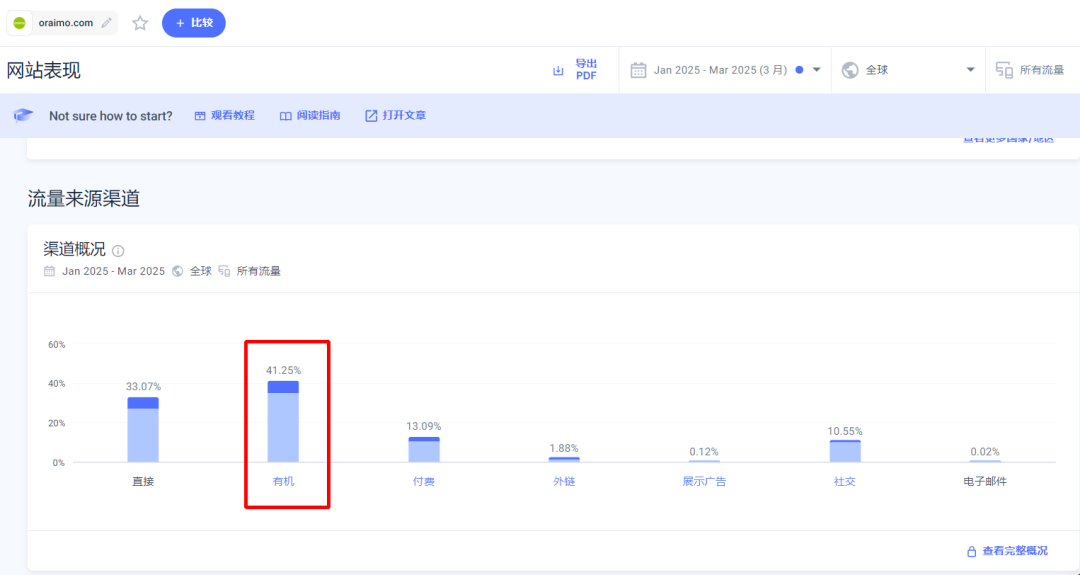
Task: Select the 社交 channel link
Action: pos(845,481)
